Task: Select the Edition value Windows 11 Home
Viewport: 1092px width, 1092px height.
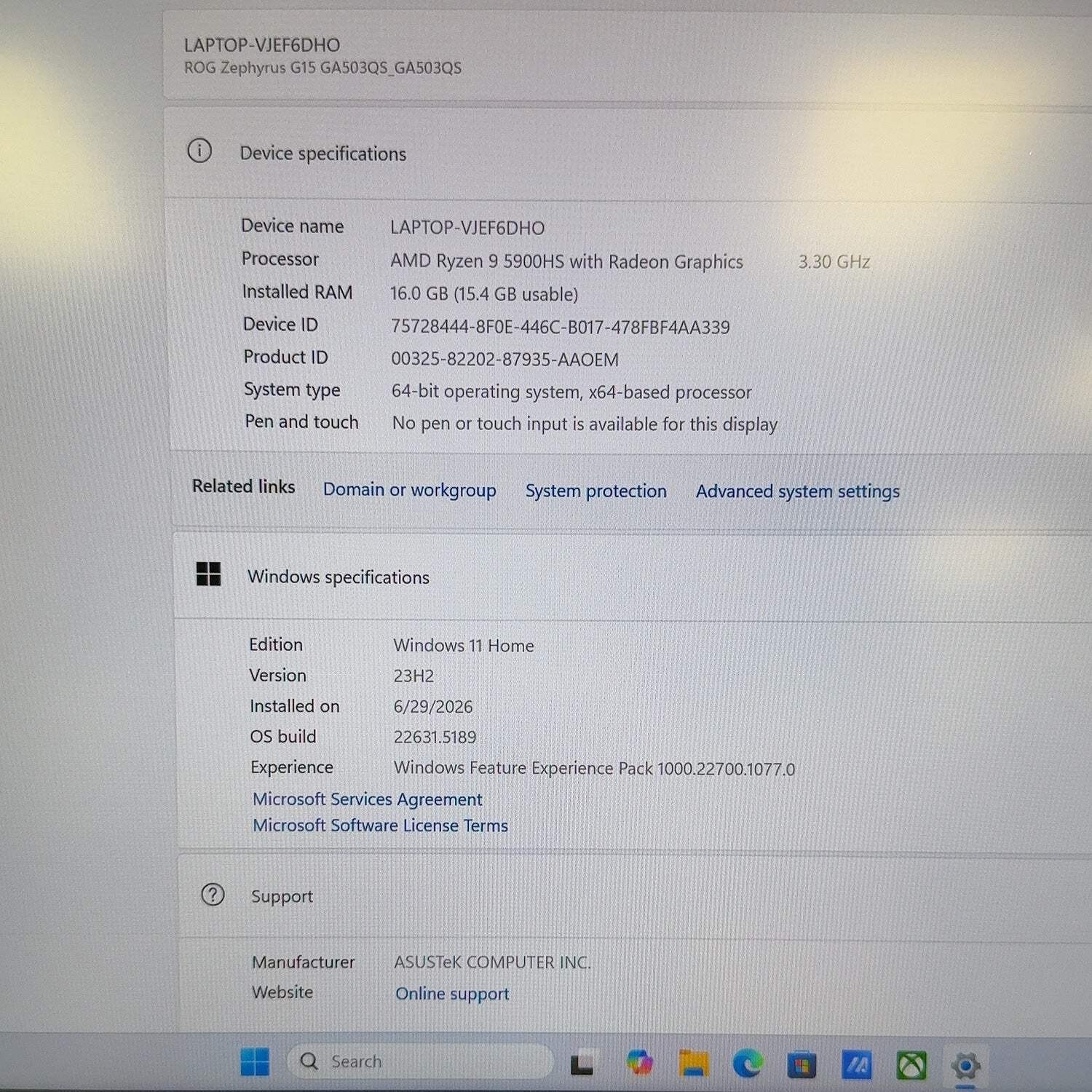Action: pyautogui.click(x=464, y=646)
